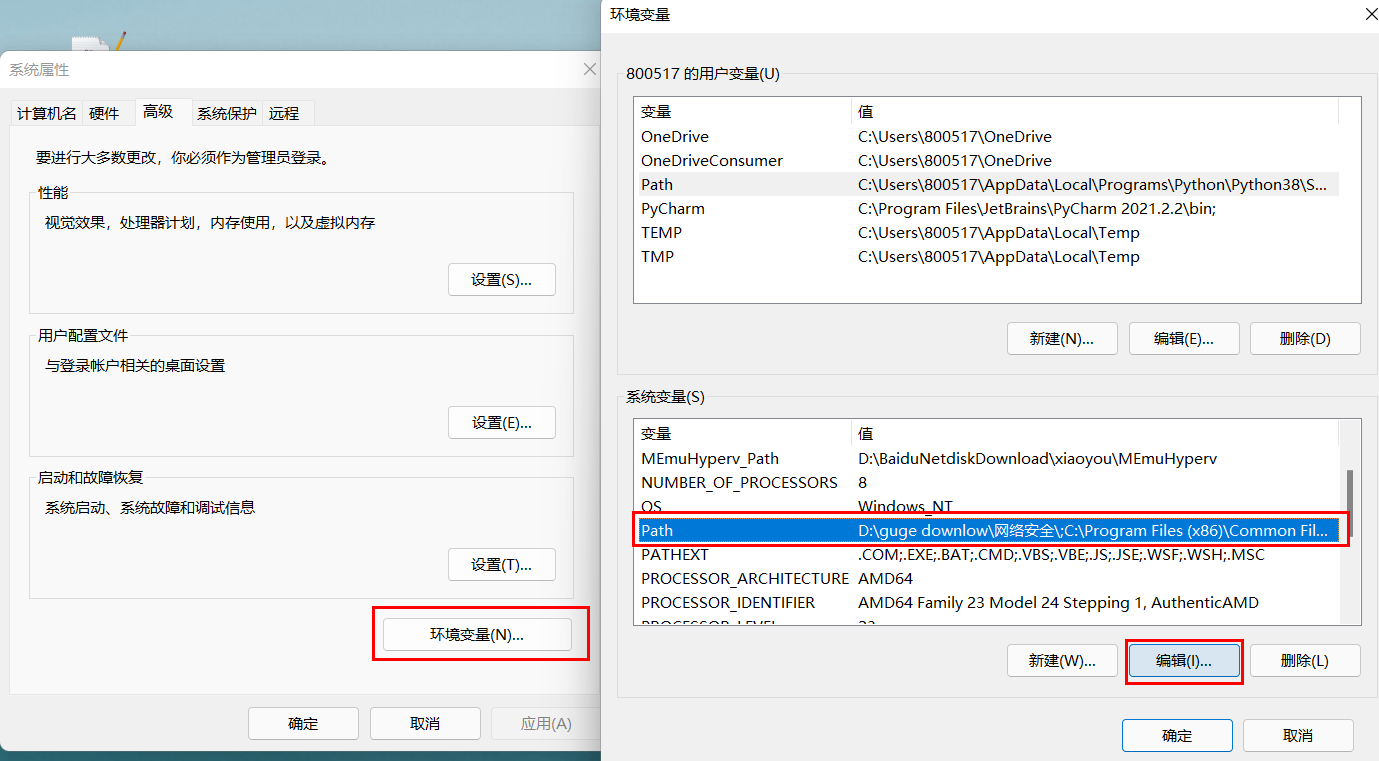Close the 系统属性 window
The image size is (1379, 761).
(x=590, y=69)
